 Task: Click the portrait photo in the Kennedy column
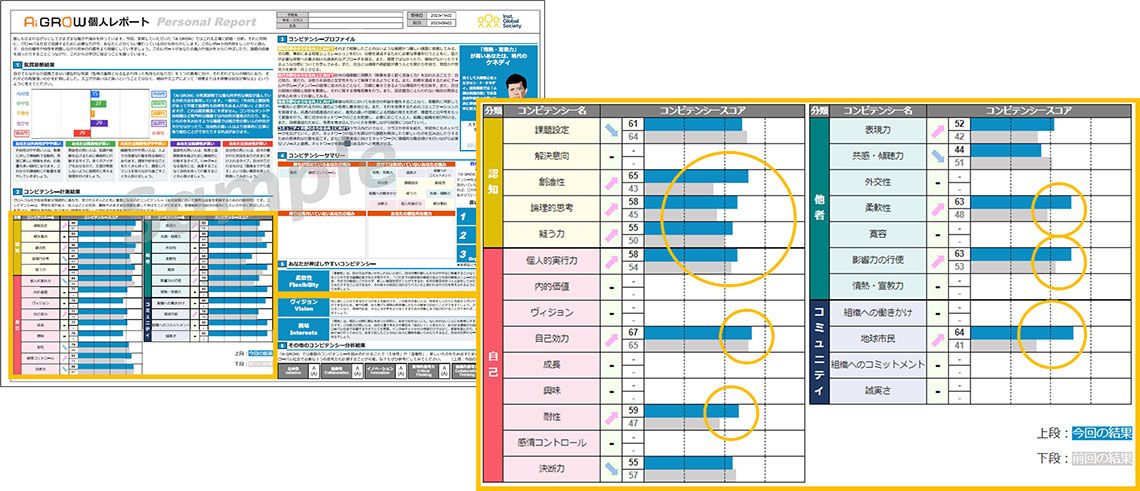[x=516, y=88]
